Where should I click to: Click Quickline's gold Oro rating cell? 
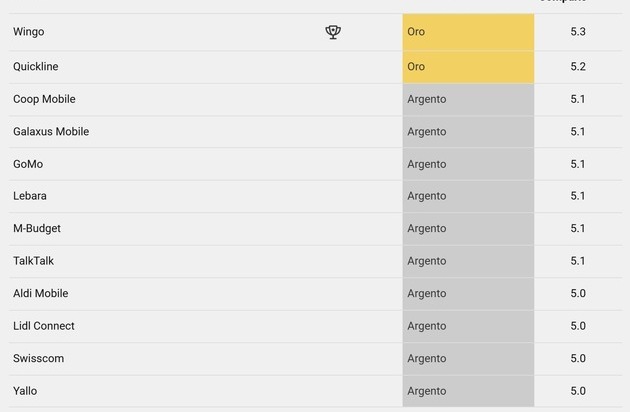[x=468, y=67]
